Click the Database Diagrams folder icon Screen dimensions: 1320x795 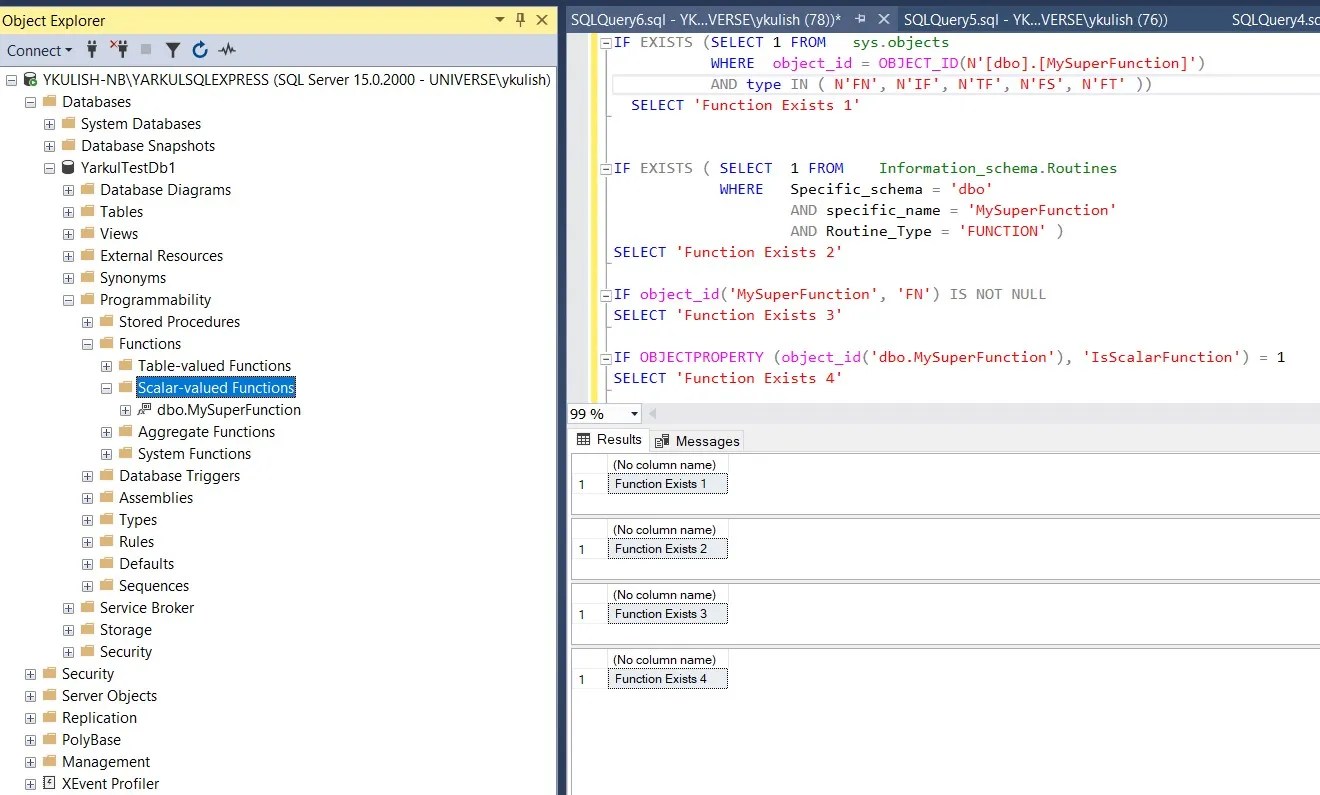pos(87,190)
